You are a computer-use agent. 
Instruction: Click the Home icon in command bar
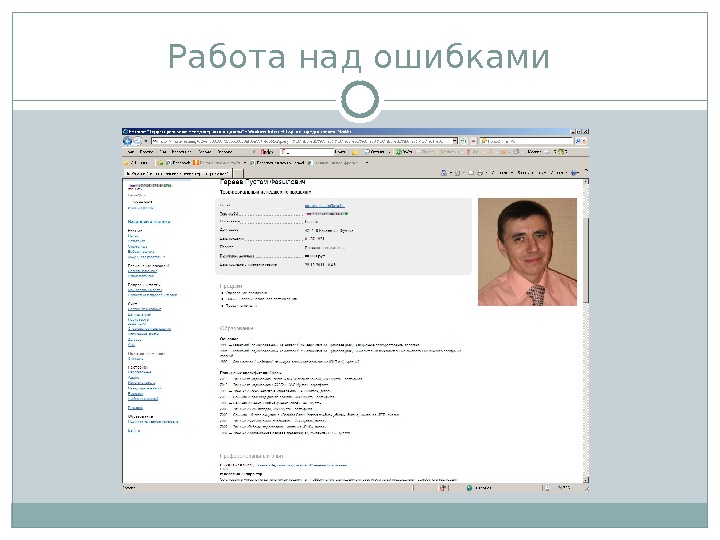point(444,173)
